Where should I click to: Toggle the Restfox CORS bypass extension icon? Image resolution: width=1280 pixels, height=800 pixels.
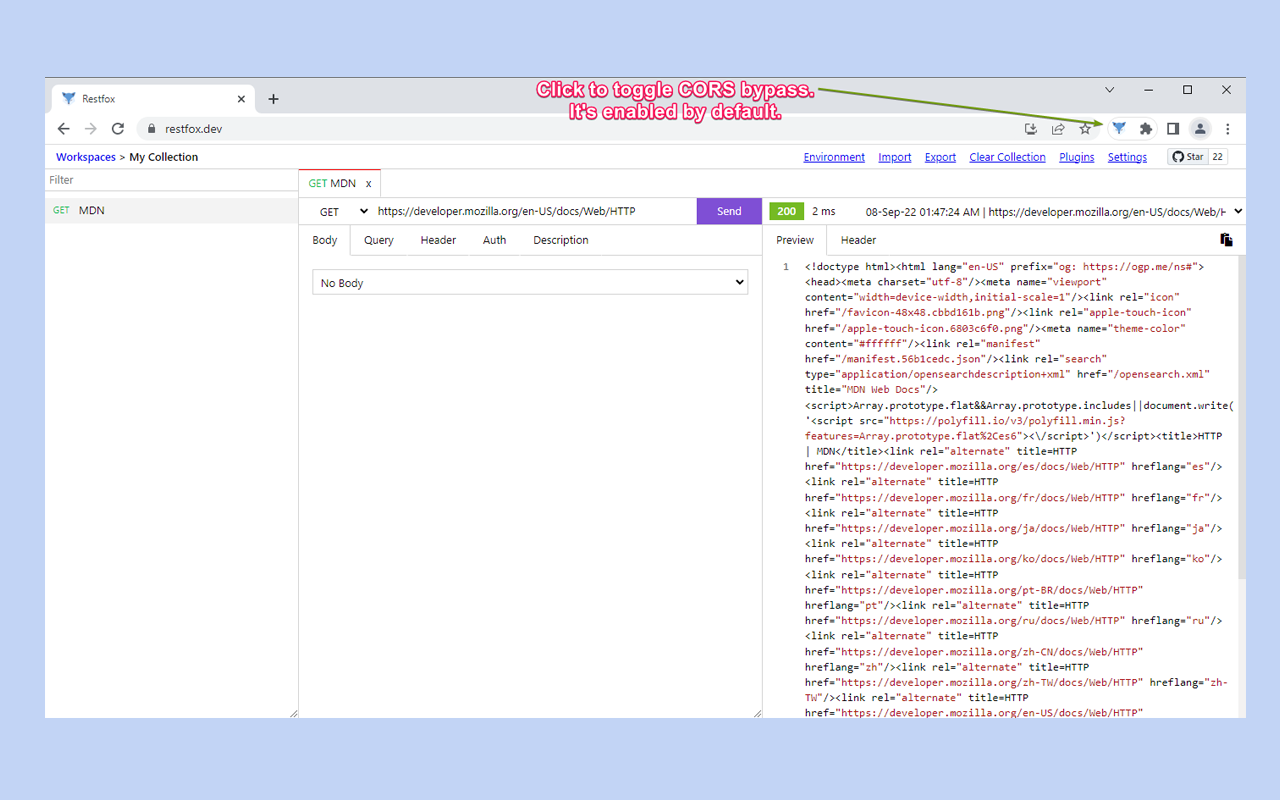pyautogui.click(x=1118, y=128)
